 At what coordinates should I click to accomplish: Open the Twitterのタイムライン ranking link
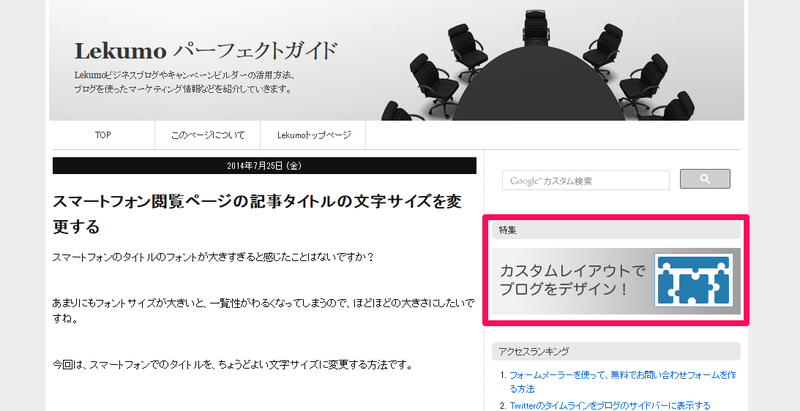coord(610,406)
